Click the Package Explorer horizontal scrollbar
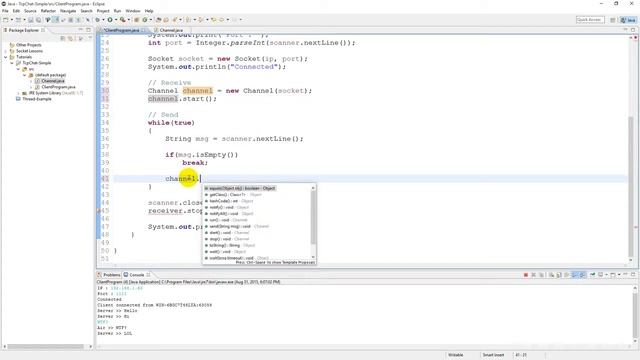 [46, 347]
